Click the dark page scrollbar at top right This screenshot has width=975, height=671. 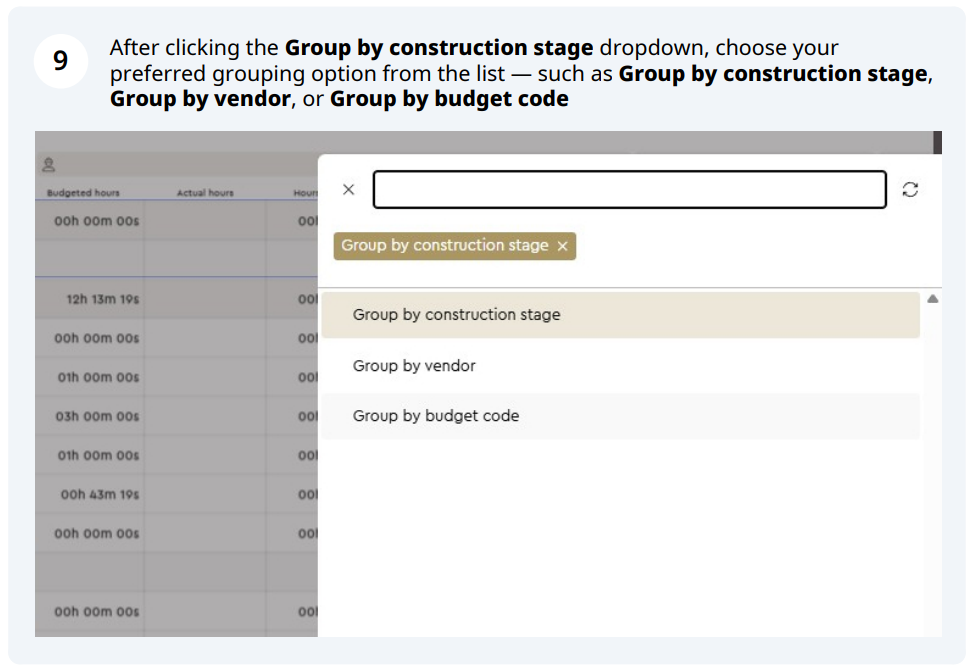pyautogui.click(x=937, y=143)
